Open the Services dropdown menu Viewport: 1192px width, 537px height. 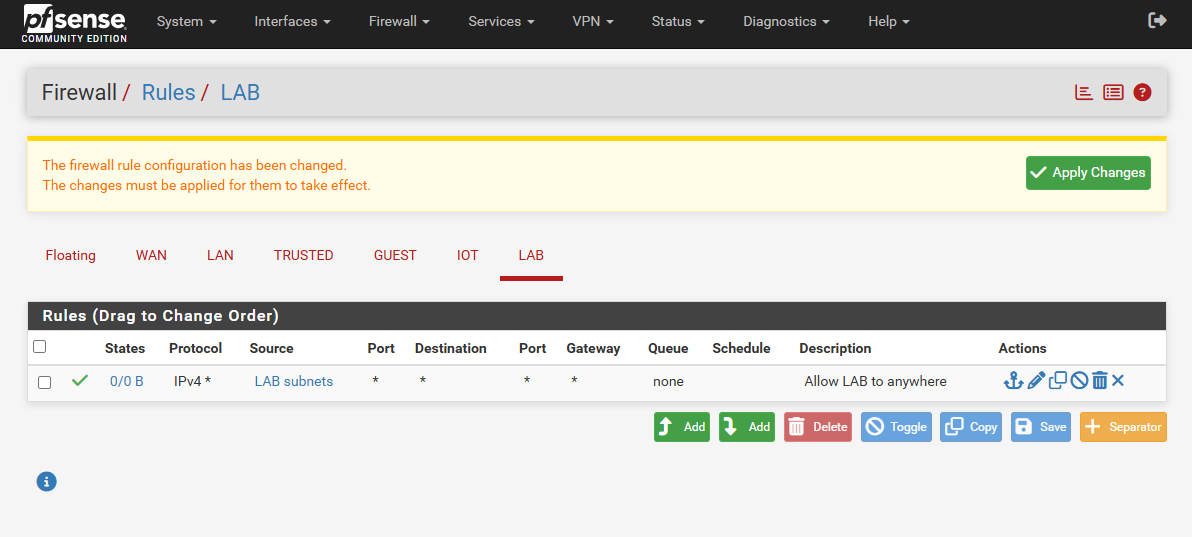click(x=501, y=22)
